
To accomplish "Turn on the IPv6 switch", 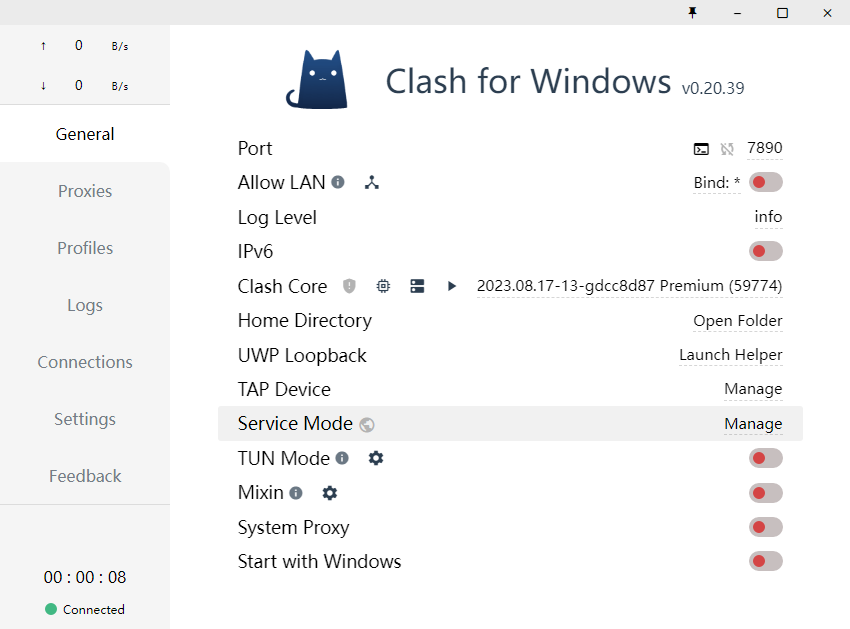I will point(765,251).
